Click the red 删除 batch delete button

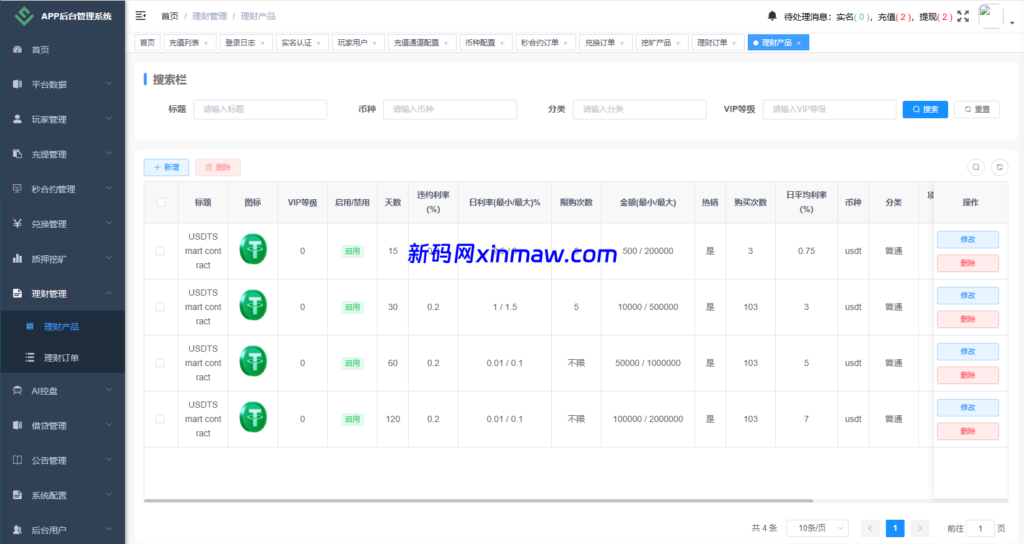click(218, 167)
